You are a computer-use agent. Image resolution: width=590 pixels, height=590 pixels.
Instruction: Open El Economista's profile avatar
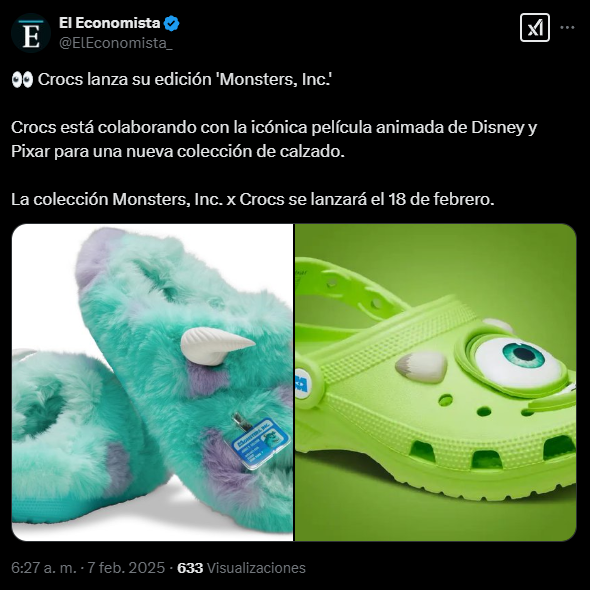point(31,33)
